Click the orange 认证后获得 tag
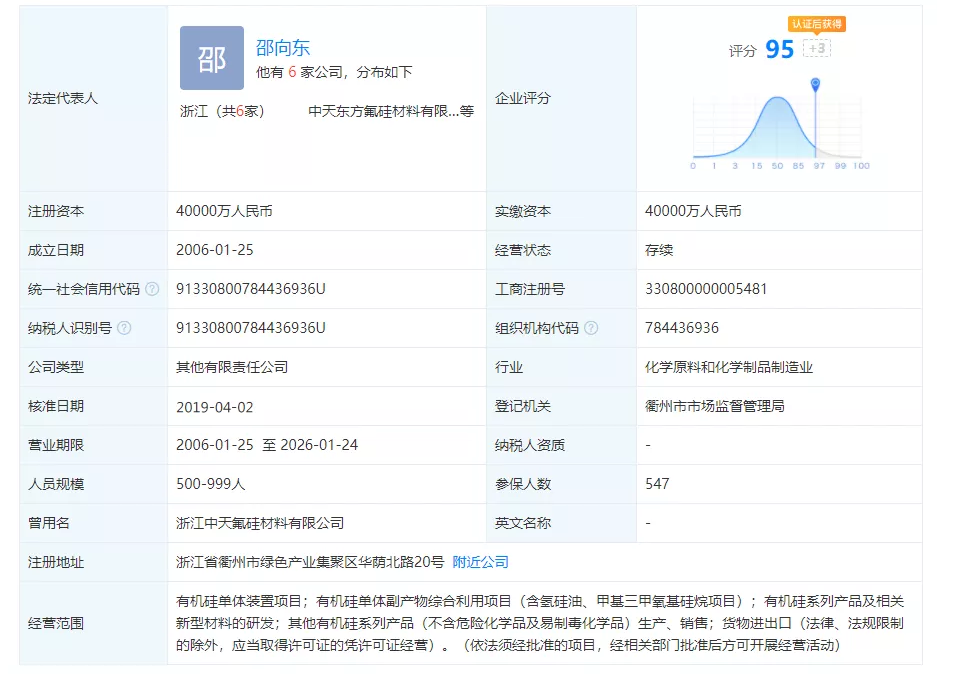 coord(817,24)
